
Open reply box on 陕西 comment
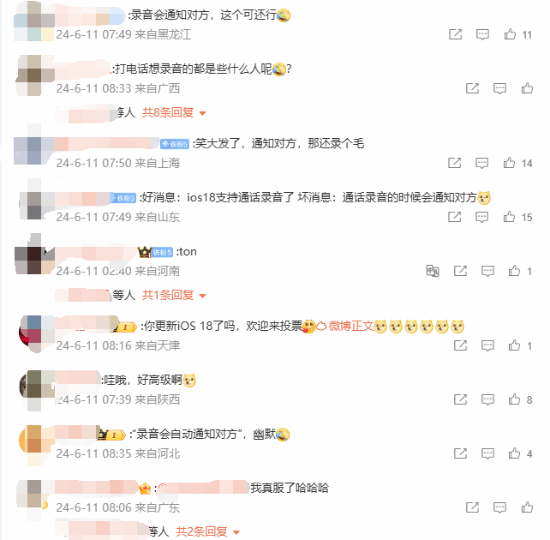coord(488,399)
